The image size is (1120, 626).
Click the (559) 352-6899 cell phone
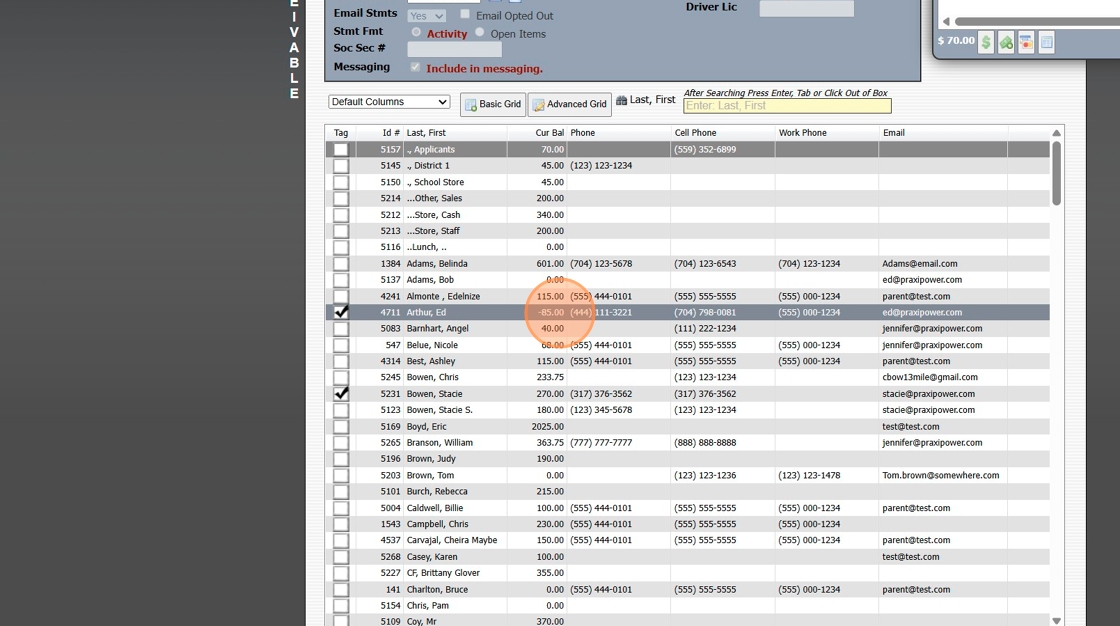(704, 149)
